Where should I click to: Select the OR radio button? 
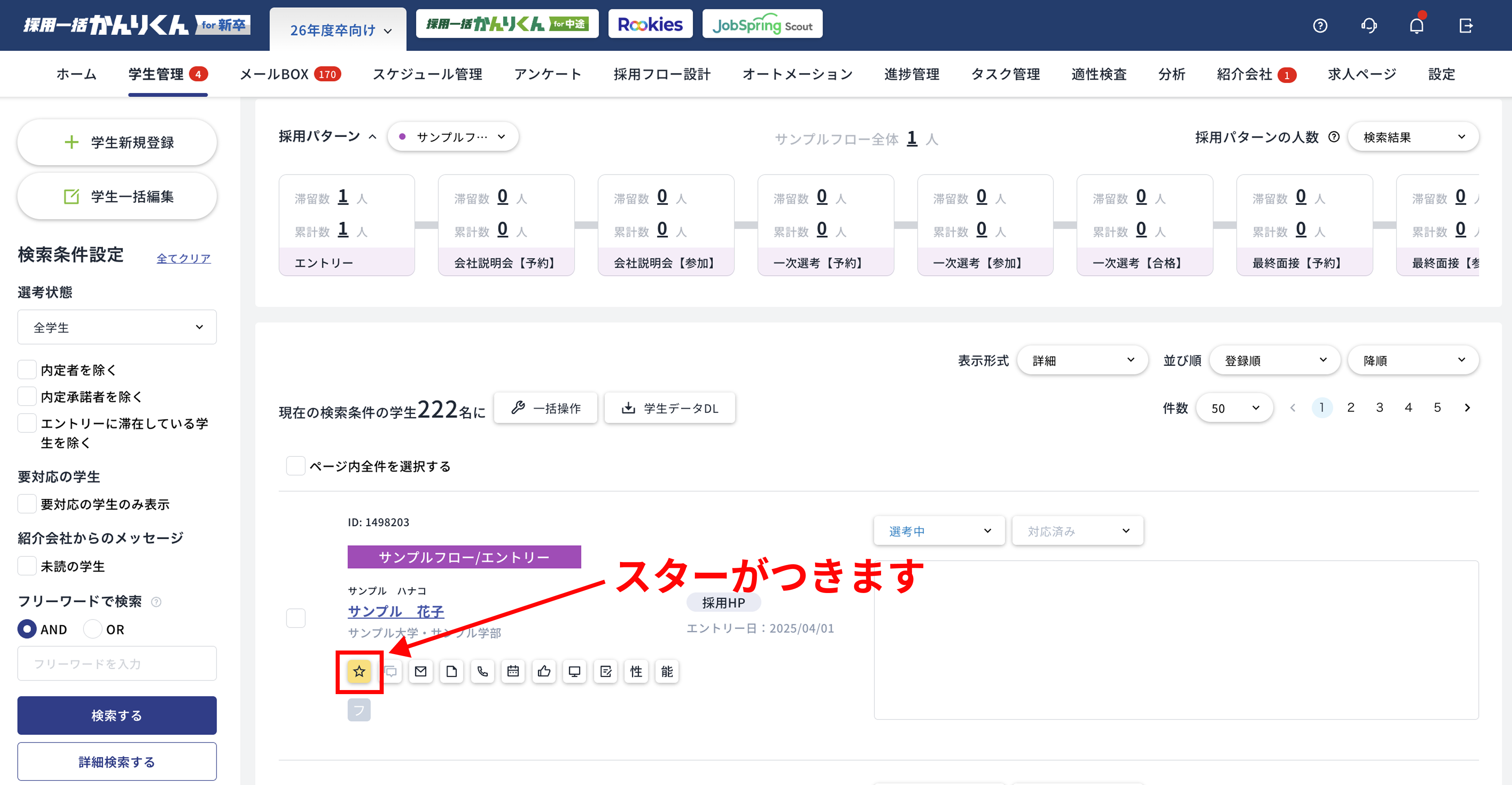pyautogui.click(x=93, y=629)
